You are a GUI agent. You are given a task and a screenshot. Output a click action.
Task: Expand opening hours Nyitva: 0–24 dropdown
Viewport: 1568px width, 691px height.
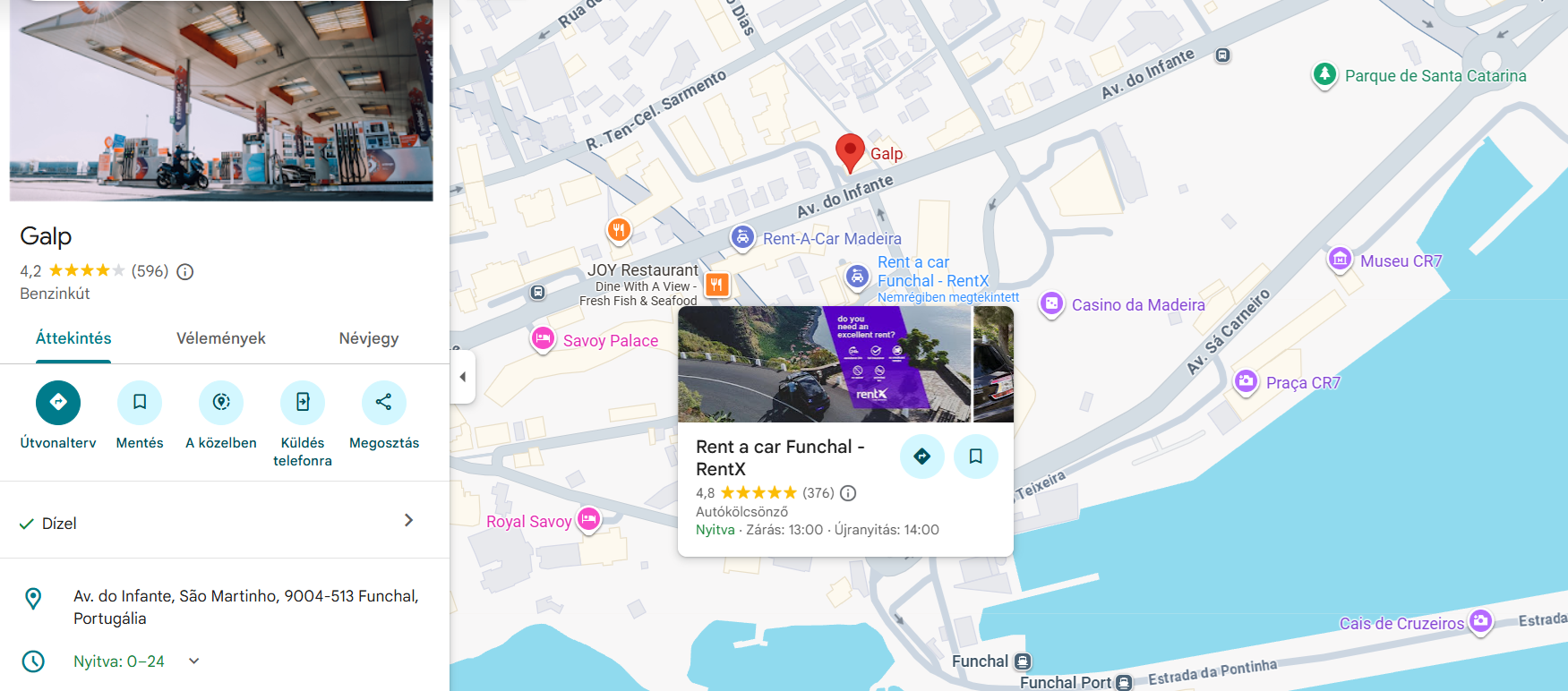pos(194,661)
